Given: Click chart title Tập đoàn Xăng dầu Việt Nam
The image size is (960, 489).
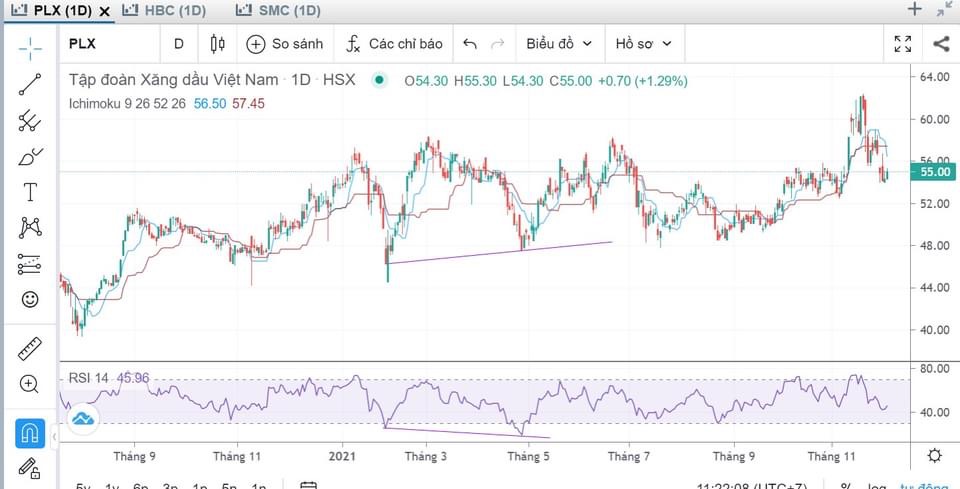Looking at the screenshot, I should (x=173, y=80).
